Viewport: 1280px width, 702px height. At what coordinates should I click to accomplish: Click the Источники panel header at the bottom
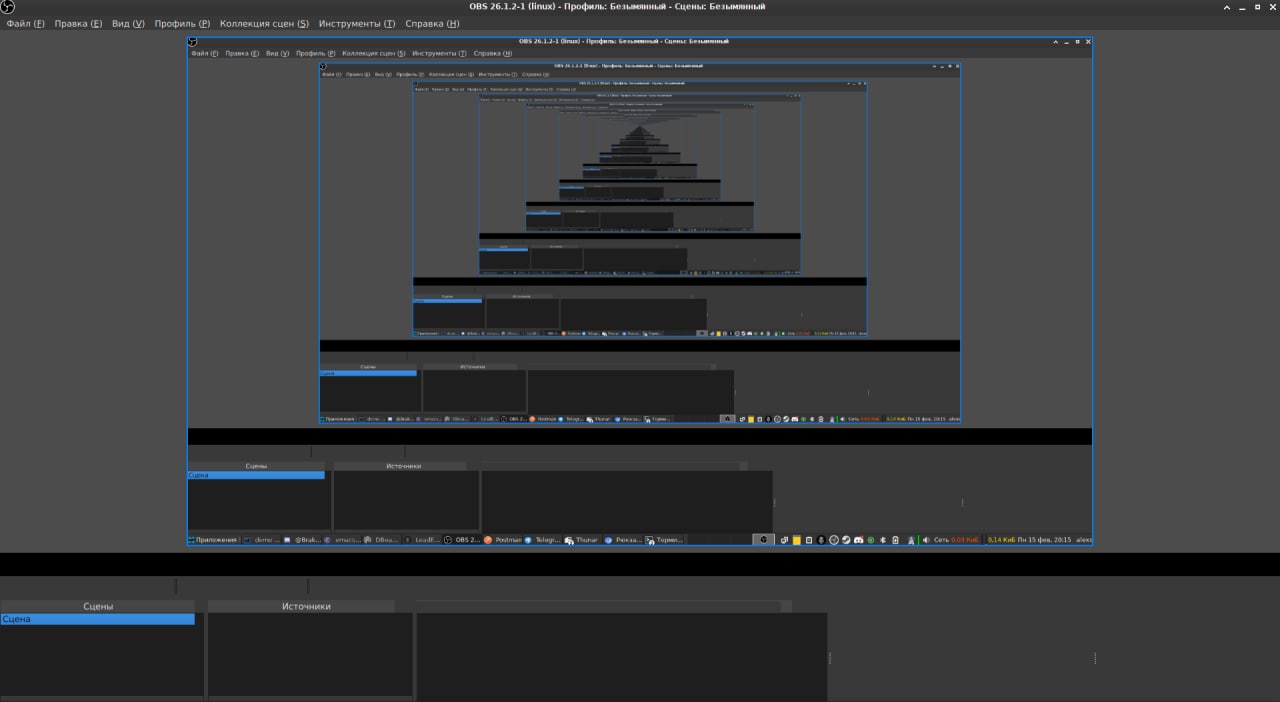tap(306, 606)
